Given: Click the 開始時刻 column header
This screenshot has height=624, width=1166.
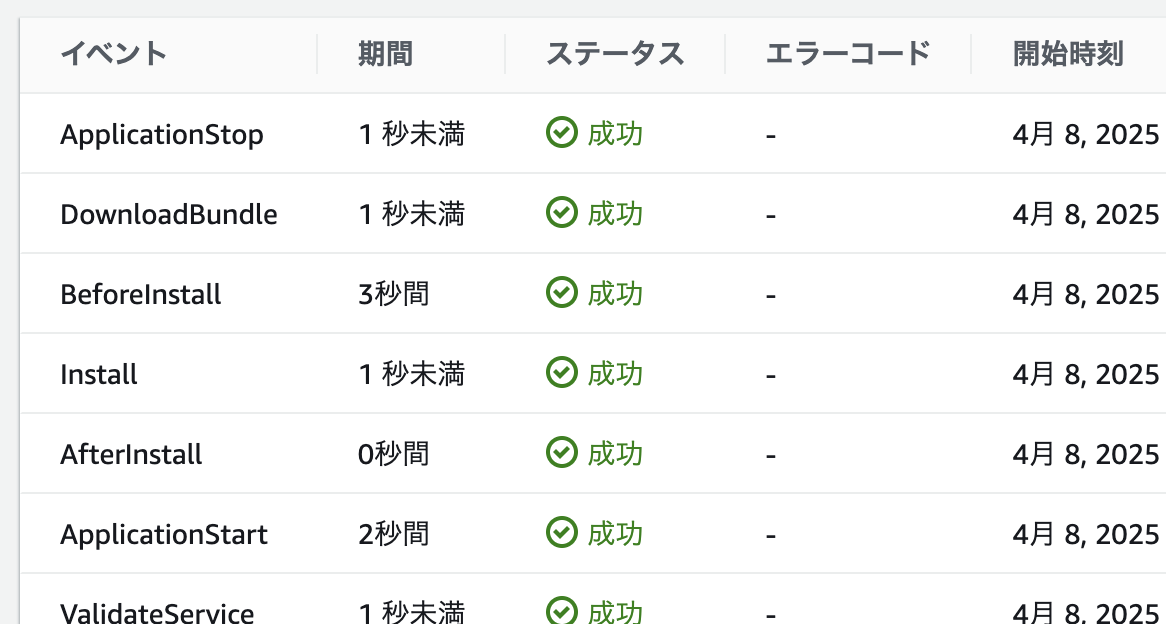Looking at the screenshot, I should click(x=1068, y=54).
